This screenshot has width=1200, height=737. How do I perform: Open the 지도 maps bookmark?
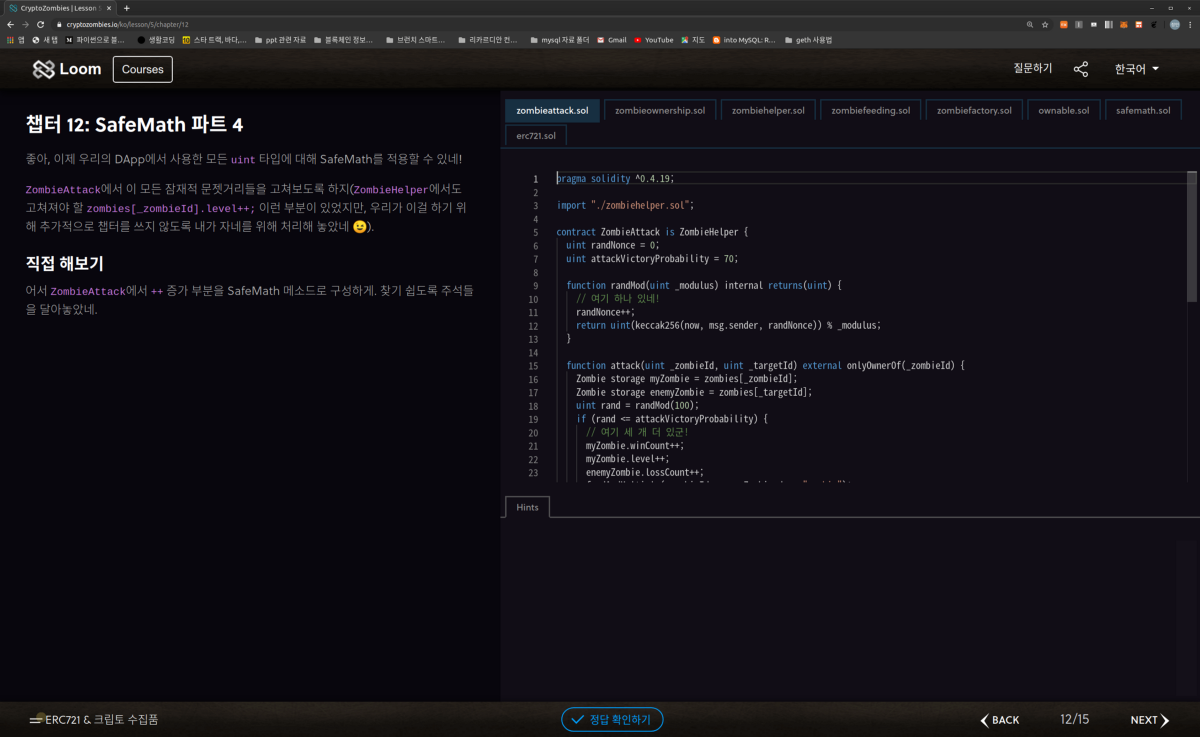pos(693,40)
